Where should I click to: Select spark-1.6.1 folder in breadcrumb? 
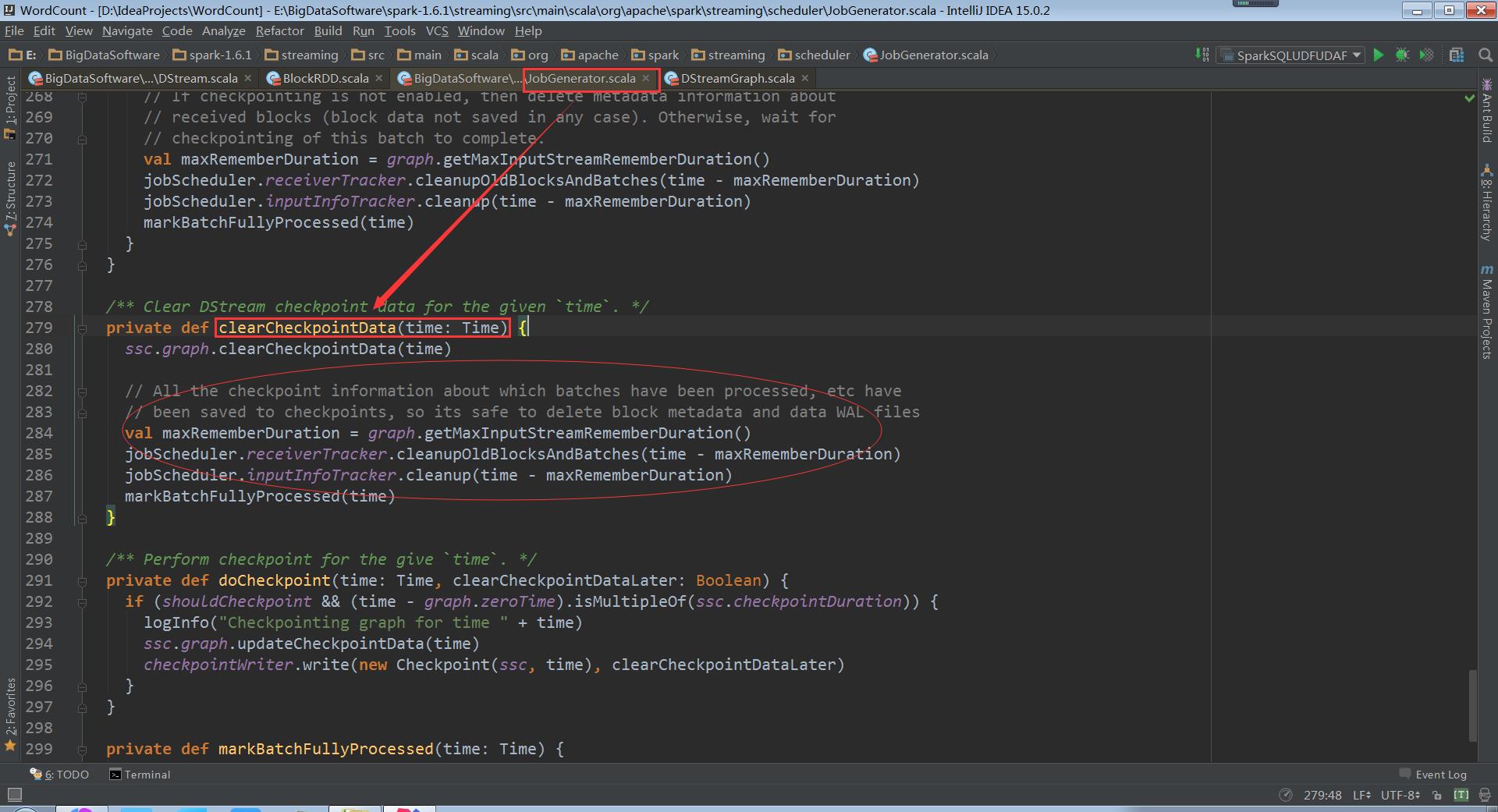(212, 55)
